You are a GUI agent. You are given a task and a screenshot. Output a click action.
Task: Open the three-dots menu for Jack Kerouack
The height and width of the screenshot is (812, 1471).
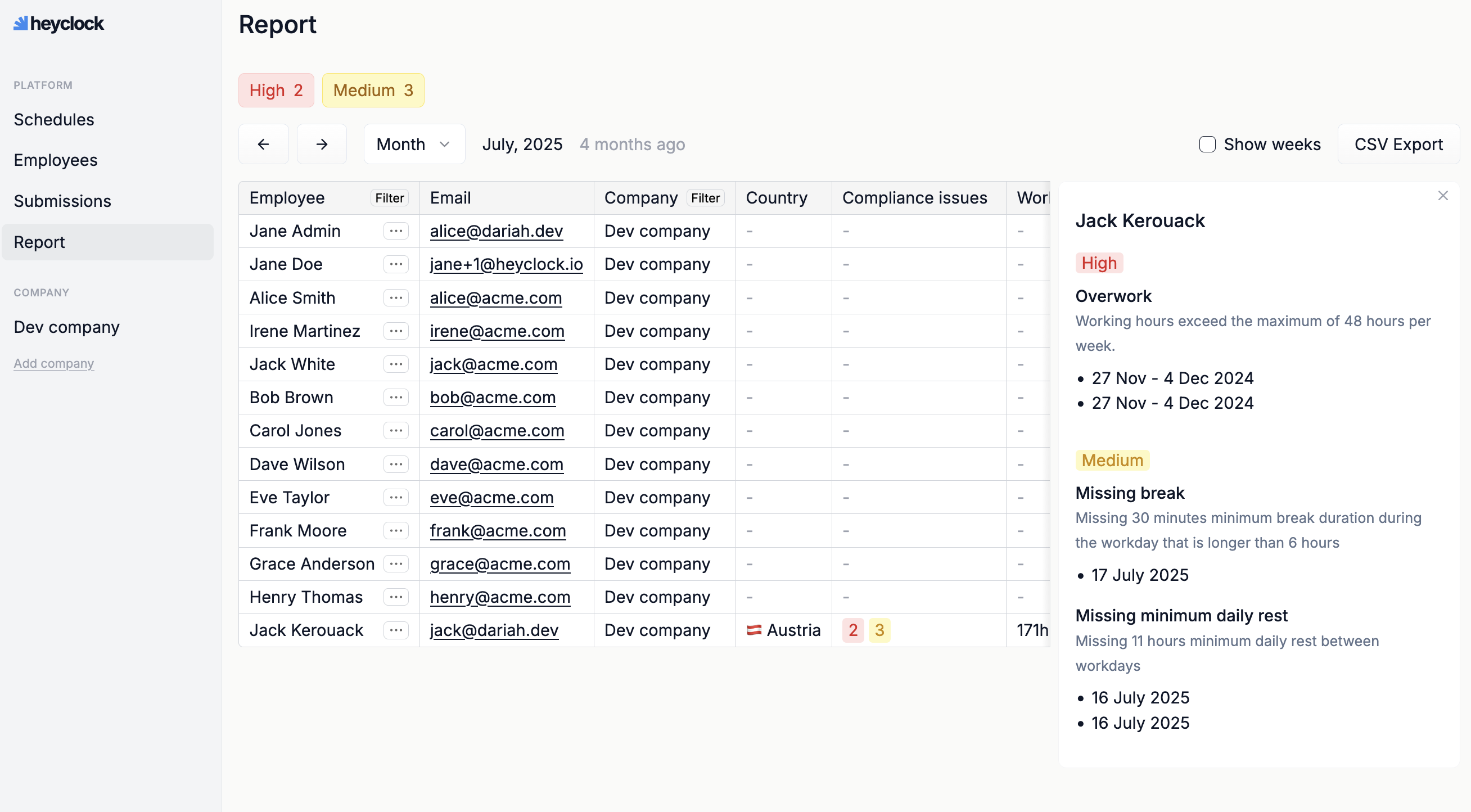coord(396,630)
